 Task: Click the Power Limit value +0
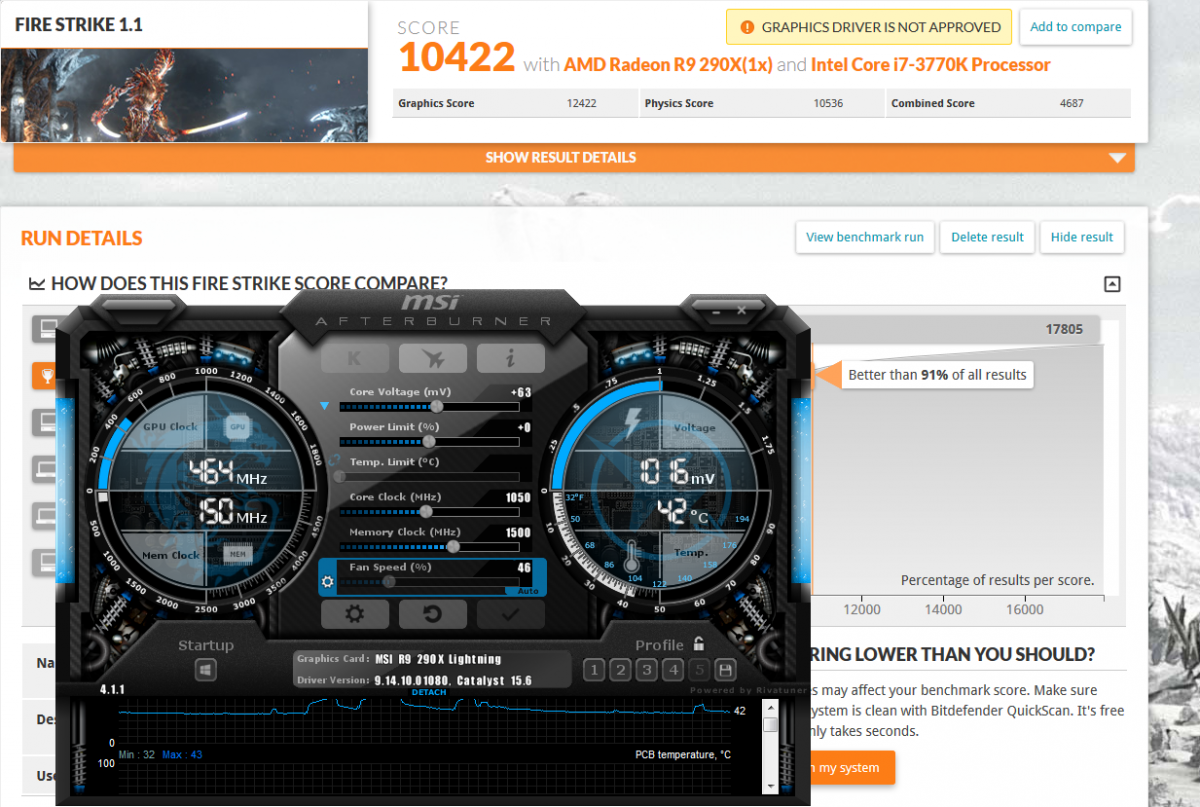pyautogui.click(x=522, y=427)
